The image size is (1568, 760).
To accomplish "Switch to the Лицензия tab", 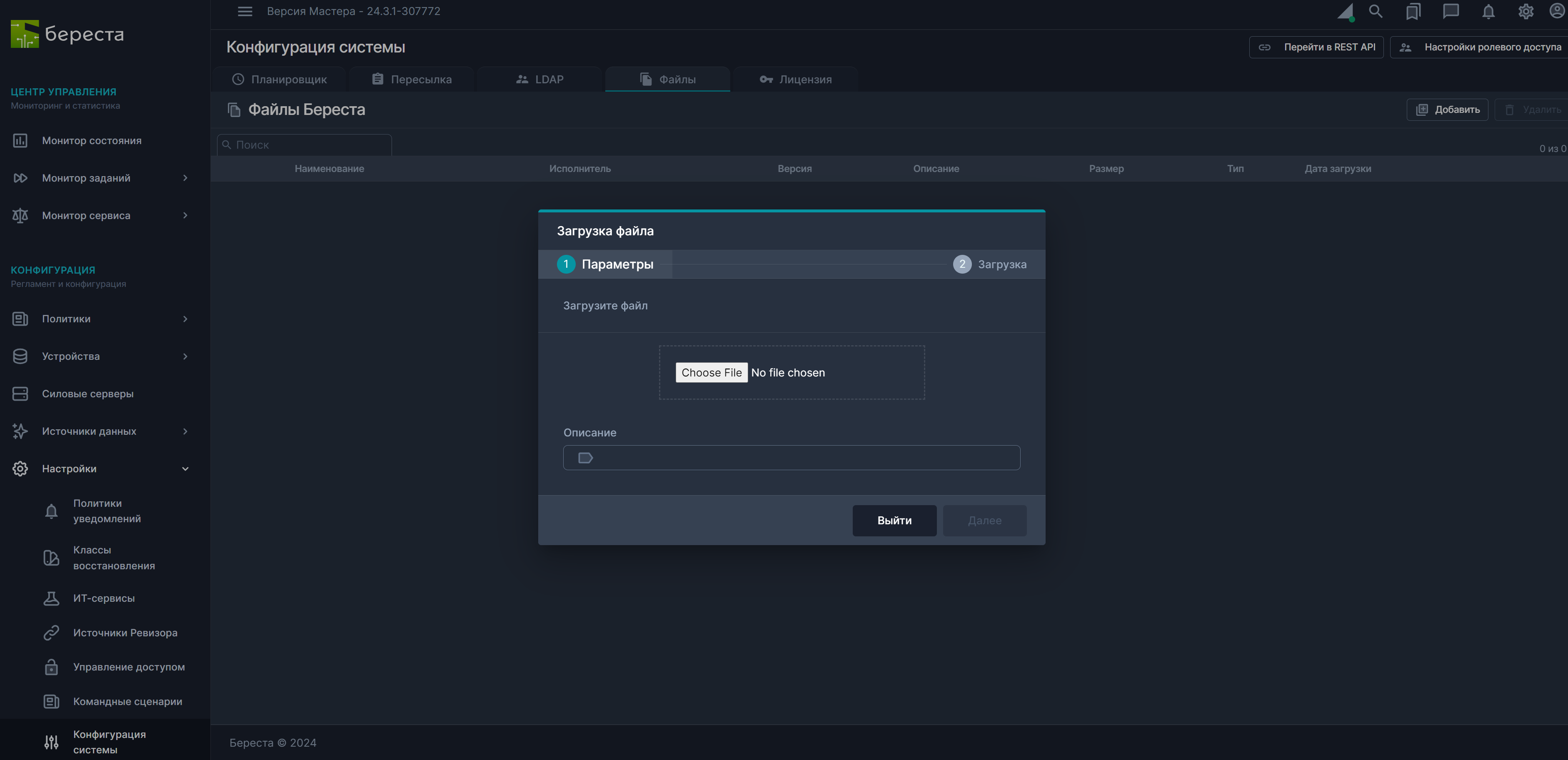I will tap(796, 79).
